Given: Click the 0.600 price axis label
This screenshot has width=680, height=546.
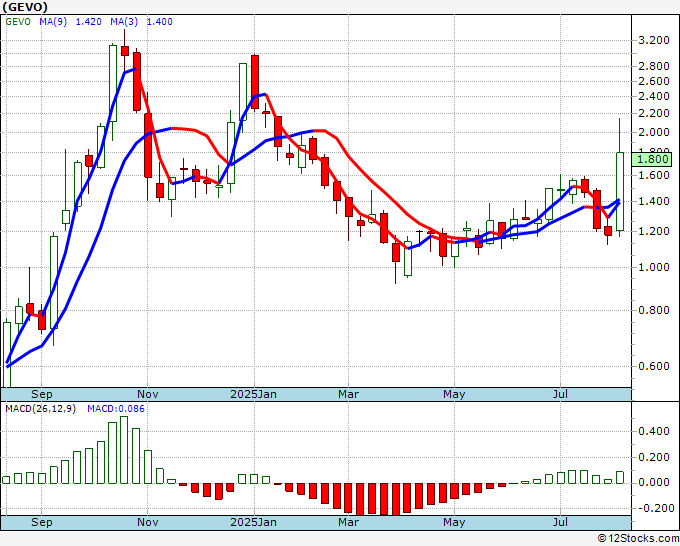Looking at the screenshot, I should (654, 366).
